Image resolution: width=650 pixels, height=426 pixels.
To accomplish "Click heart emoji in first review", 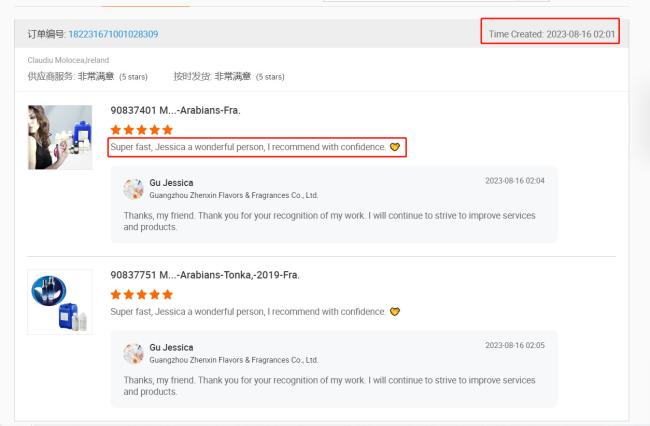I will 395,147.
